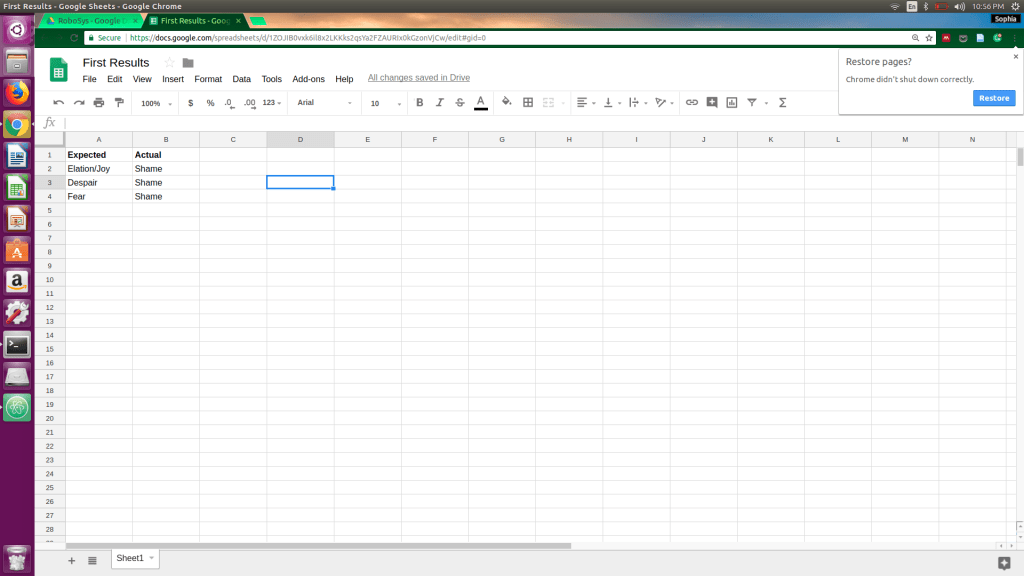This screenshot has height=576, width=1024.
Task: Open the Format menu
Action: click(x=208, y=79)
